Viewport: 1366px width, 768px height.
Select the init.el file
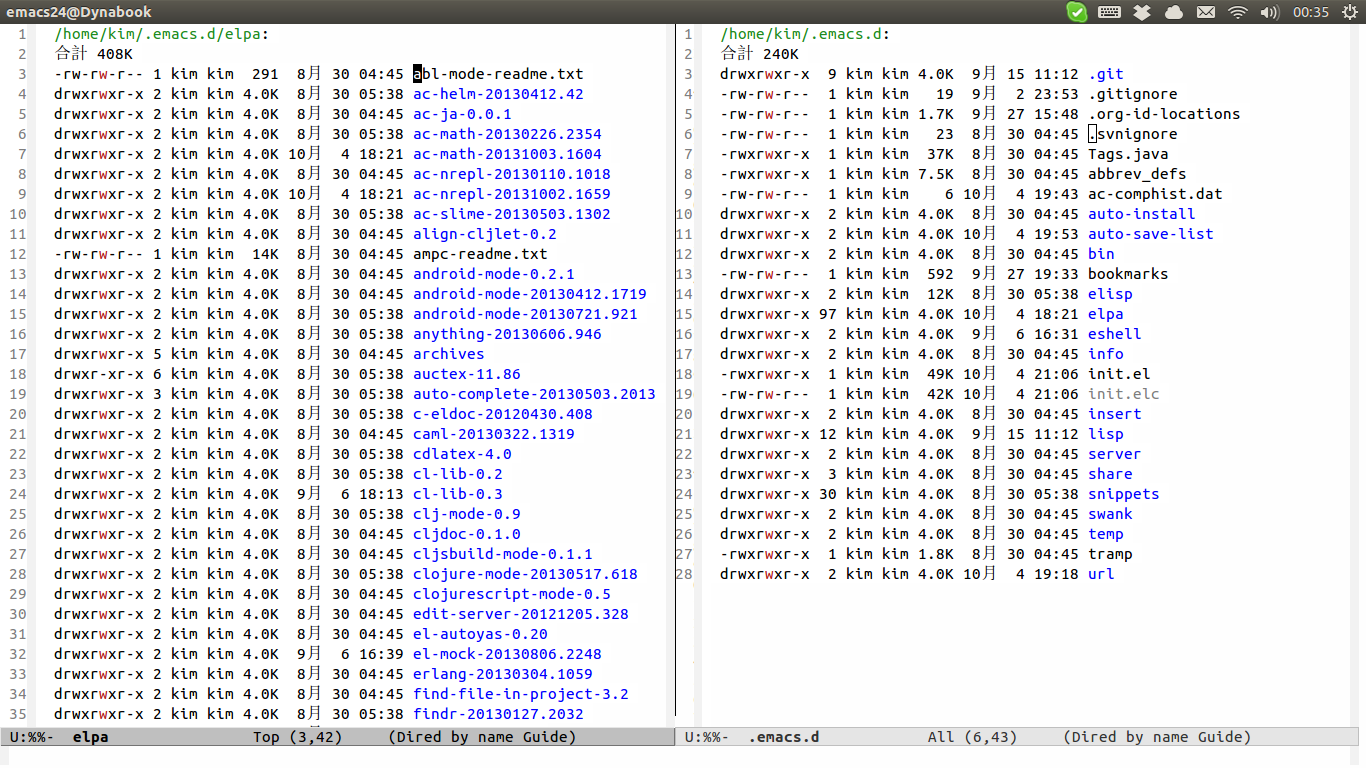[1119, 374]
